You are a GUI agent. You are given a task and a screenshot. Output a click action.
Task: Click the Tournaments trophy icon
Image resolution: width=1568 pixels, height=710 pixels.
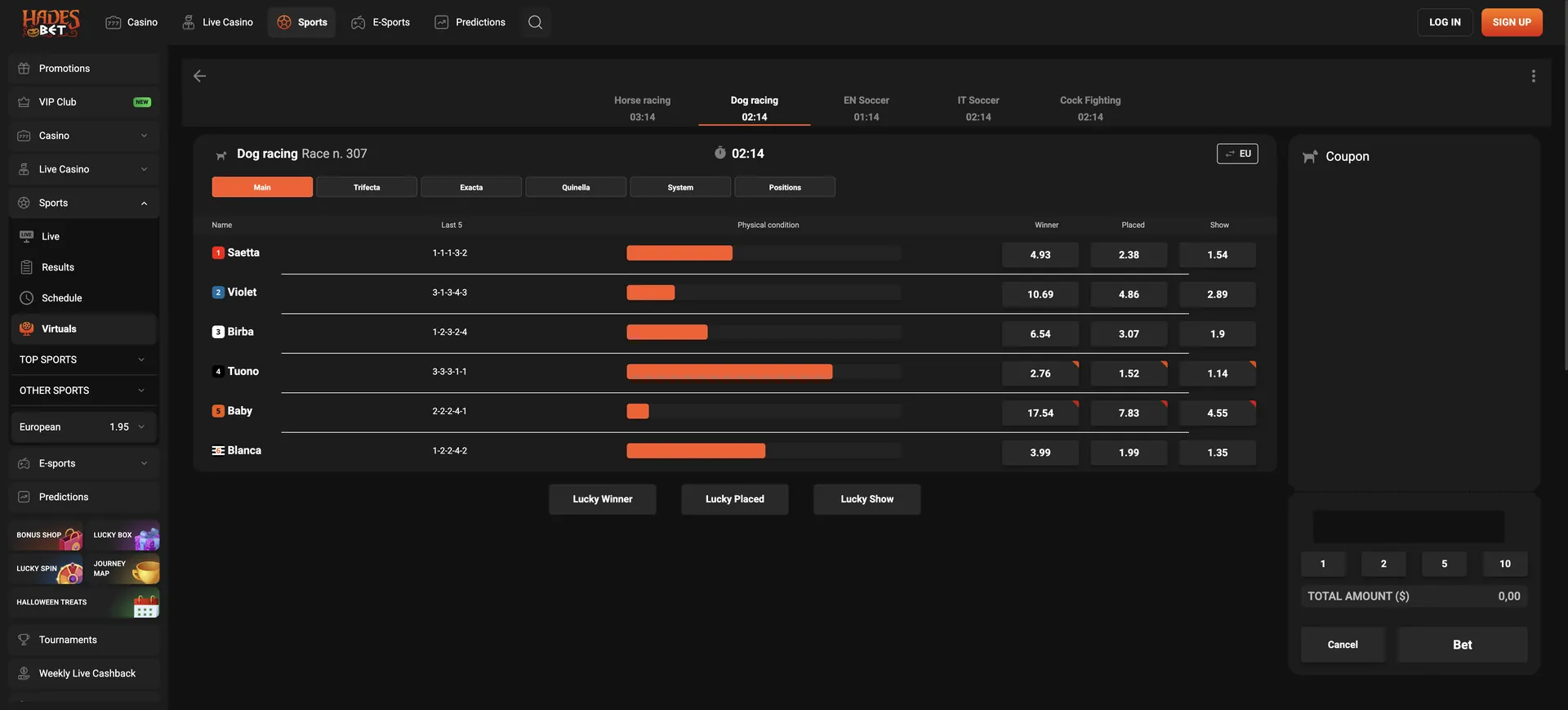[x=24, y=640]
